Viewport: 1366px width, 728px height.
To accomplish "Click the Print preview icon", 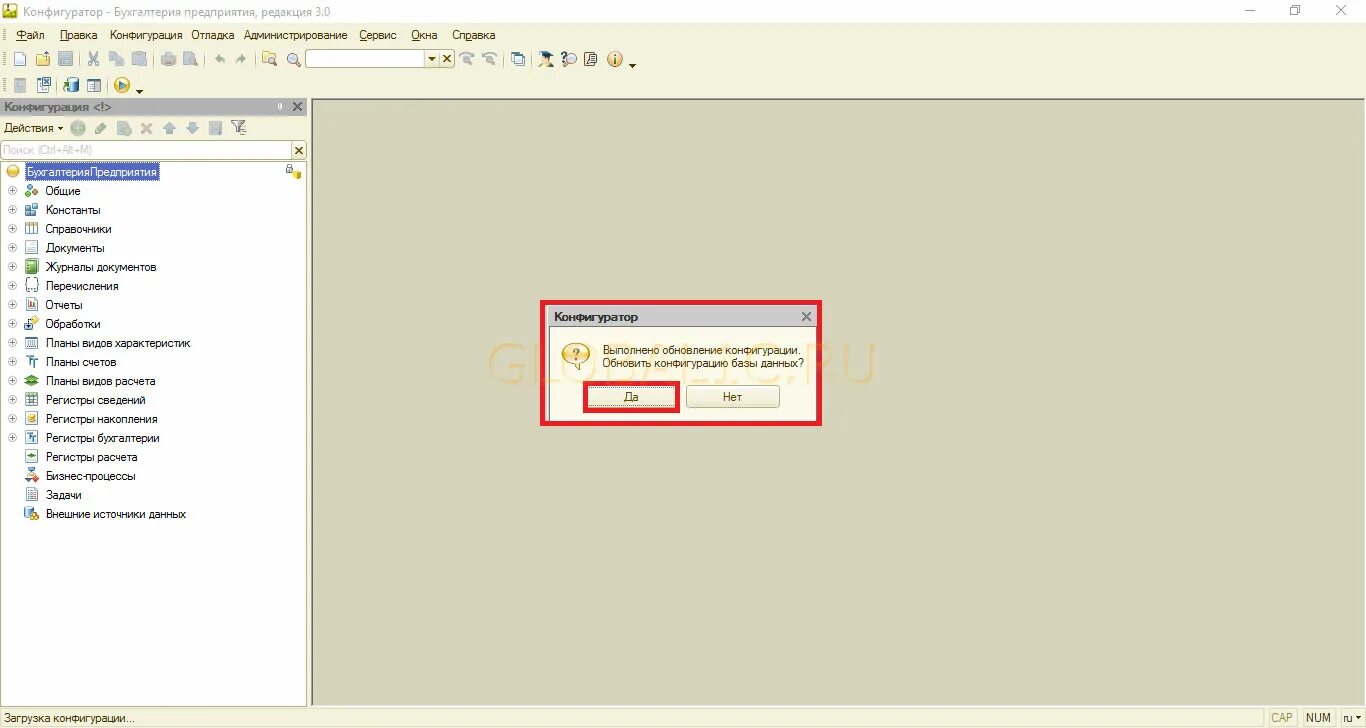I will (x=190, y=59).
